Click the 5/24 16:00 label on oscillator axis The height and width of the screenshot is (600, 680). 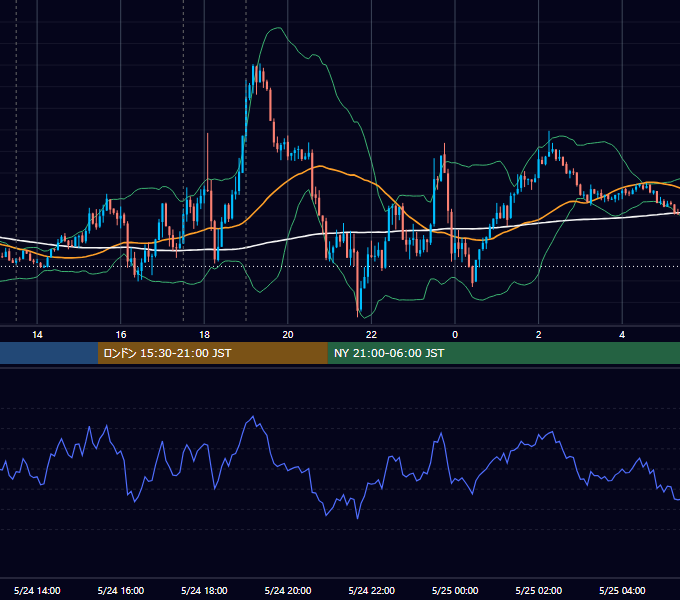coord(121,590)
